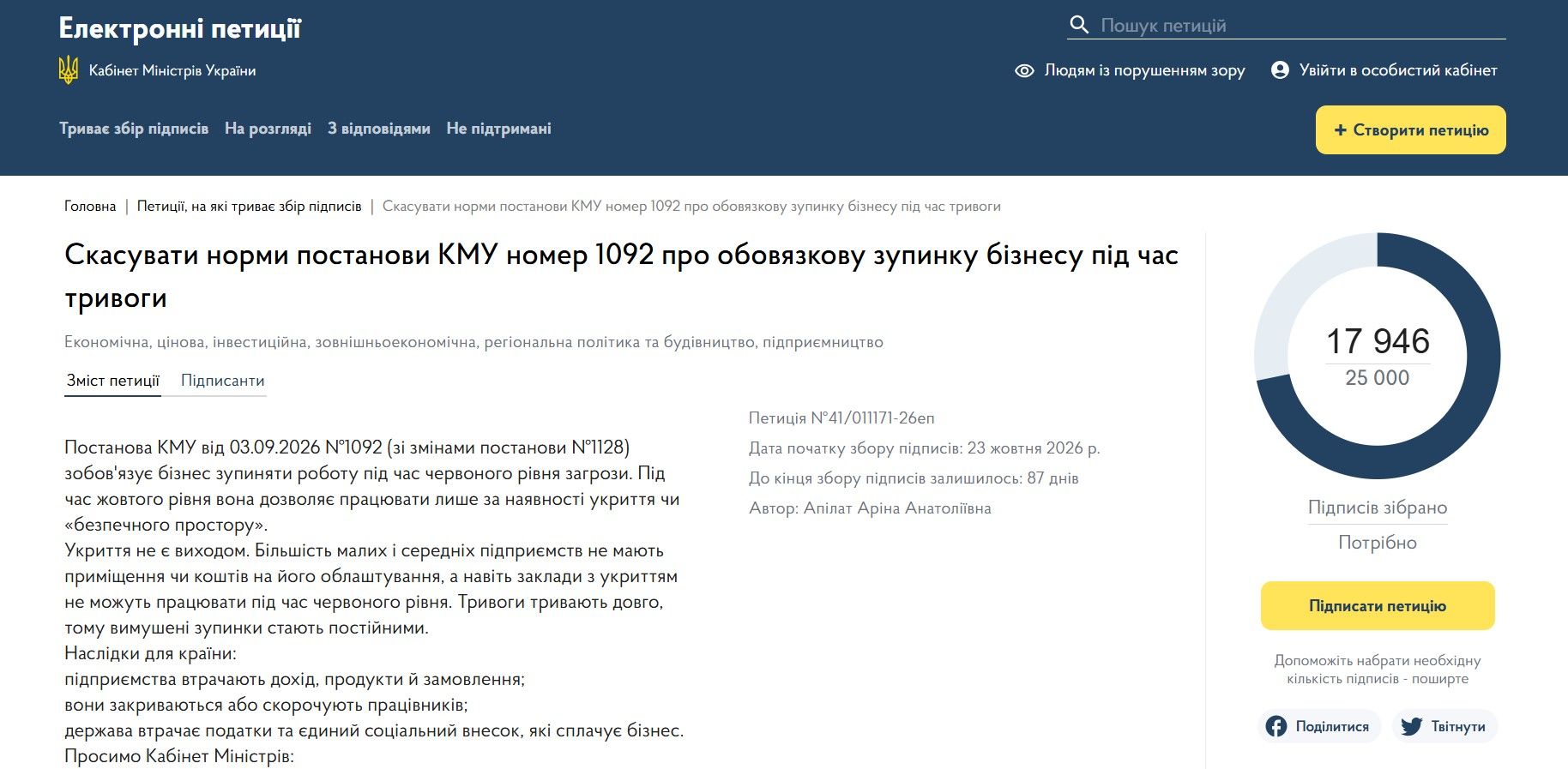The width and height of the screenshot is (1568, 769).
Task: Click the eye icon for visually impaired mode
Action: coord(1024,70)
